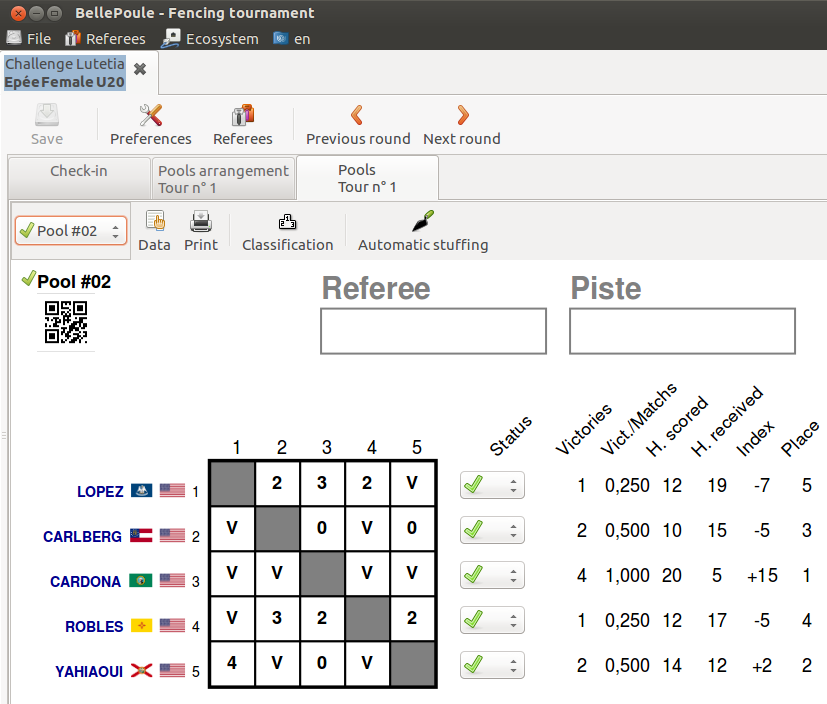
Task: Select ROBLES versus CARLBERG score cell
Action: tap(277, 618)
